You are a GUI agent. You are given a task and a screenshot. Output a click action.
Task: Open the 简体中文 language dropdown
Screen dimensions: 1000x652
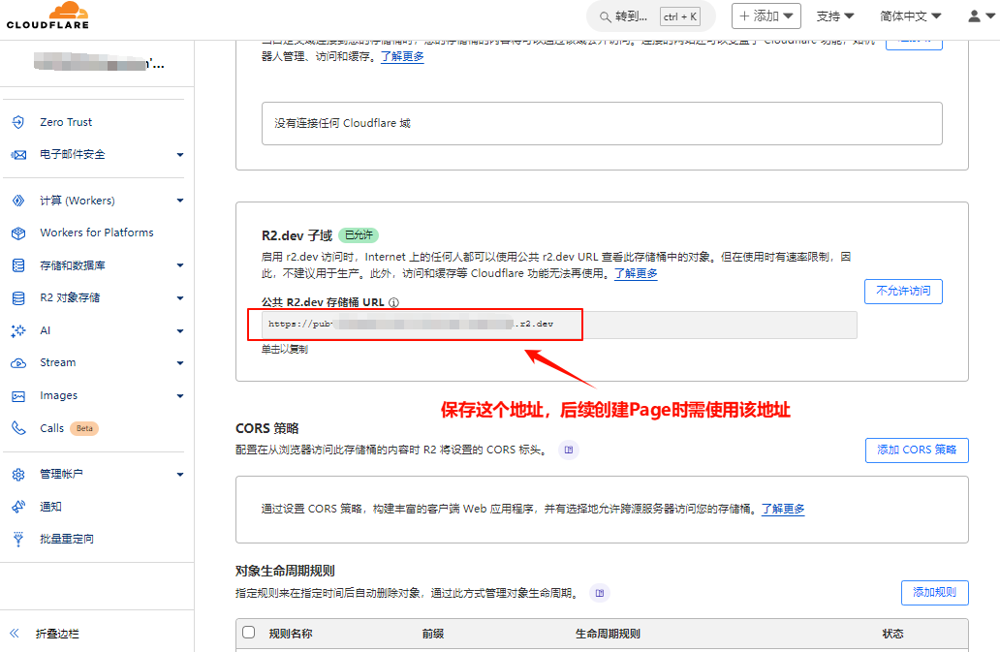[915, 16]
